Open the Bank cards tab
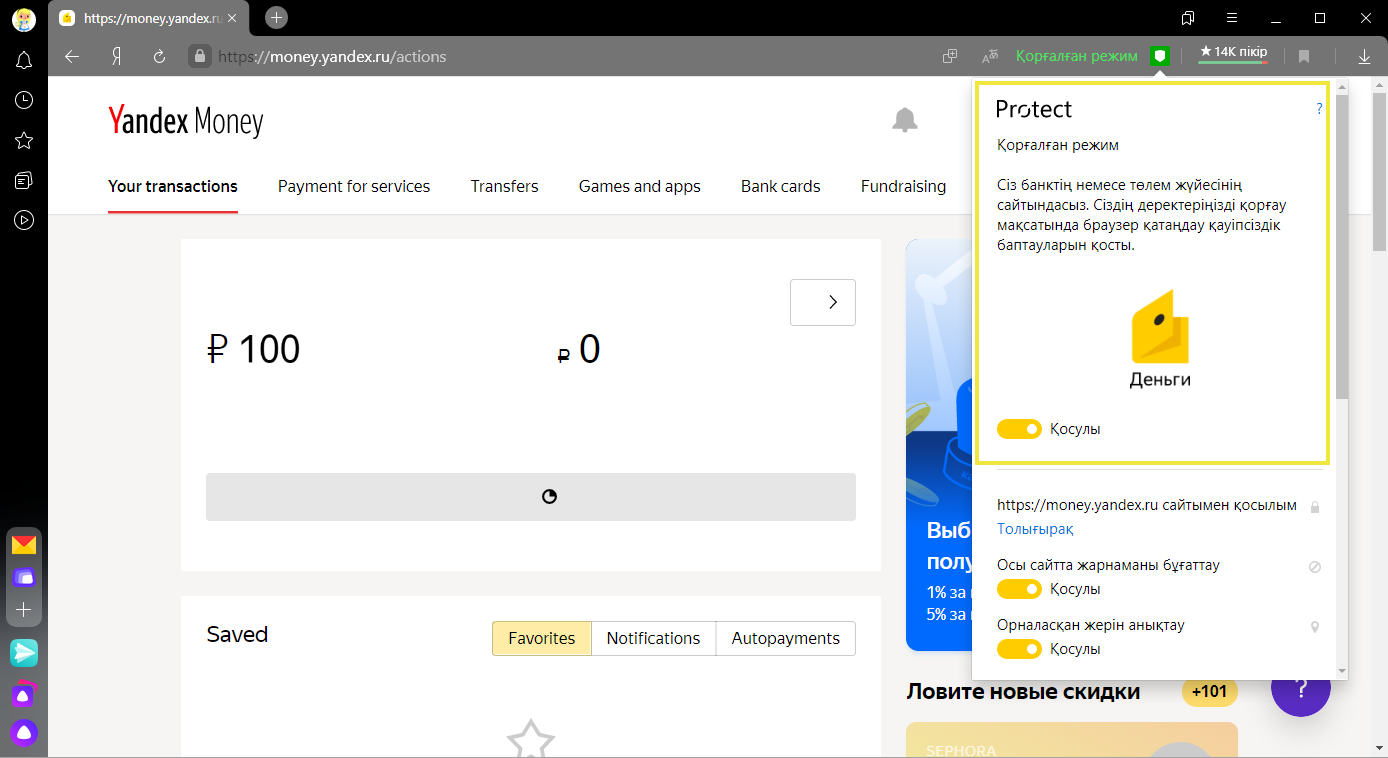The image size is (1388, 758). click(x=781, y=186)
